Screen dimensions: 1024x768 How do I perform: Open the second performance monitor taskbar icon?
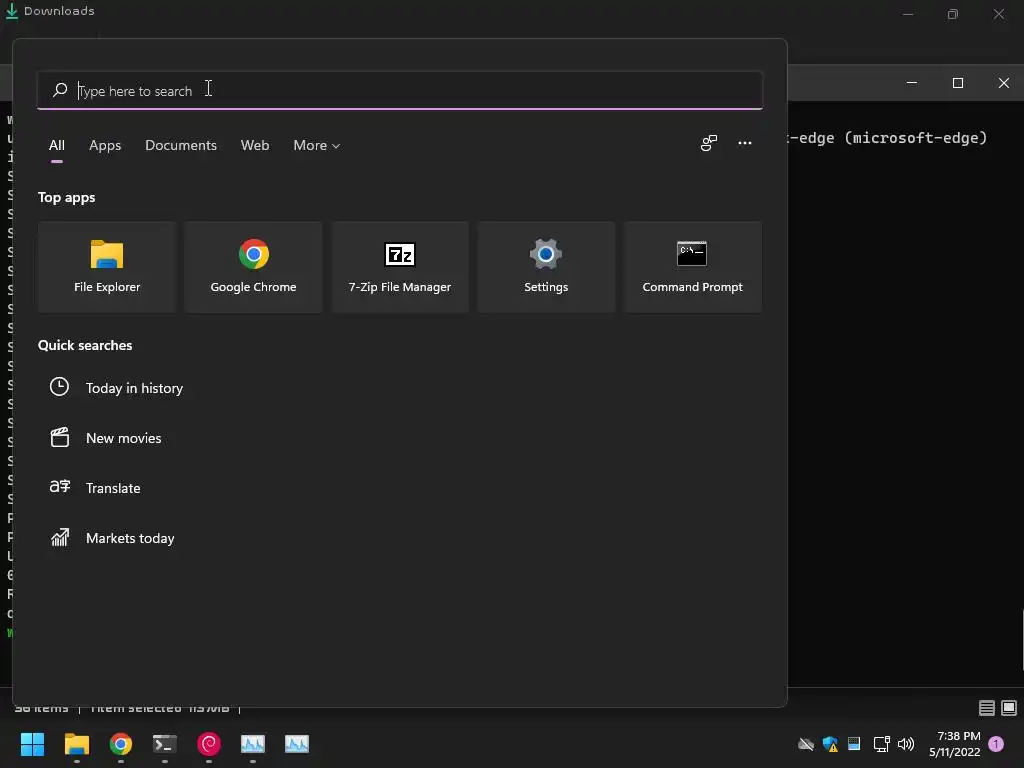pyautogui.click(x=297, y=744)
